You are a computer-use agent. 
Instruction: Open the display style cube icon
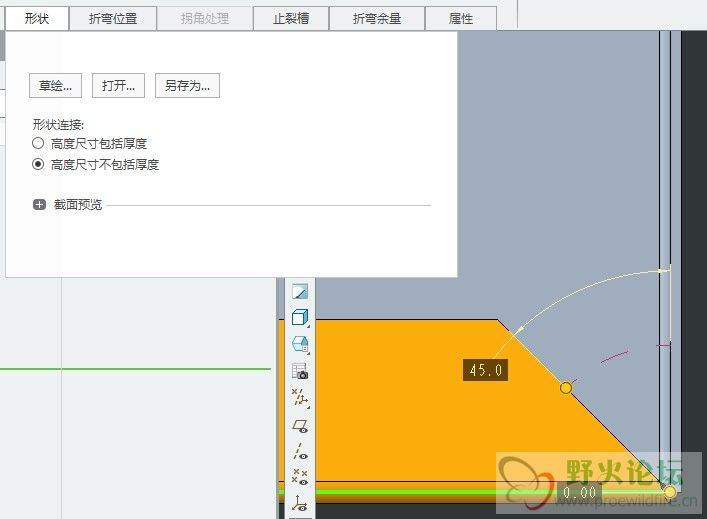tap(300, 317)
